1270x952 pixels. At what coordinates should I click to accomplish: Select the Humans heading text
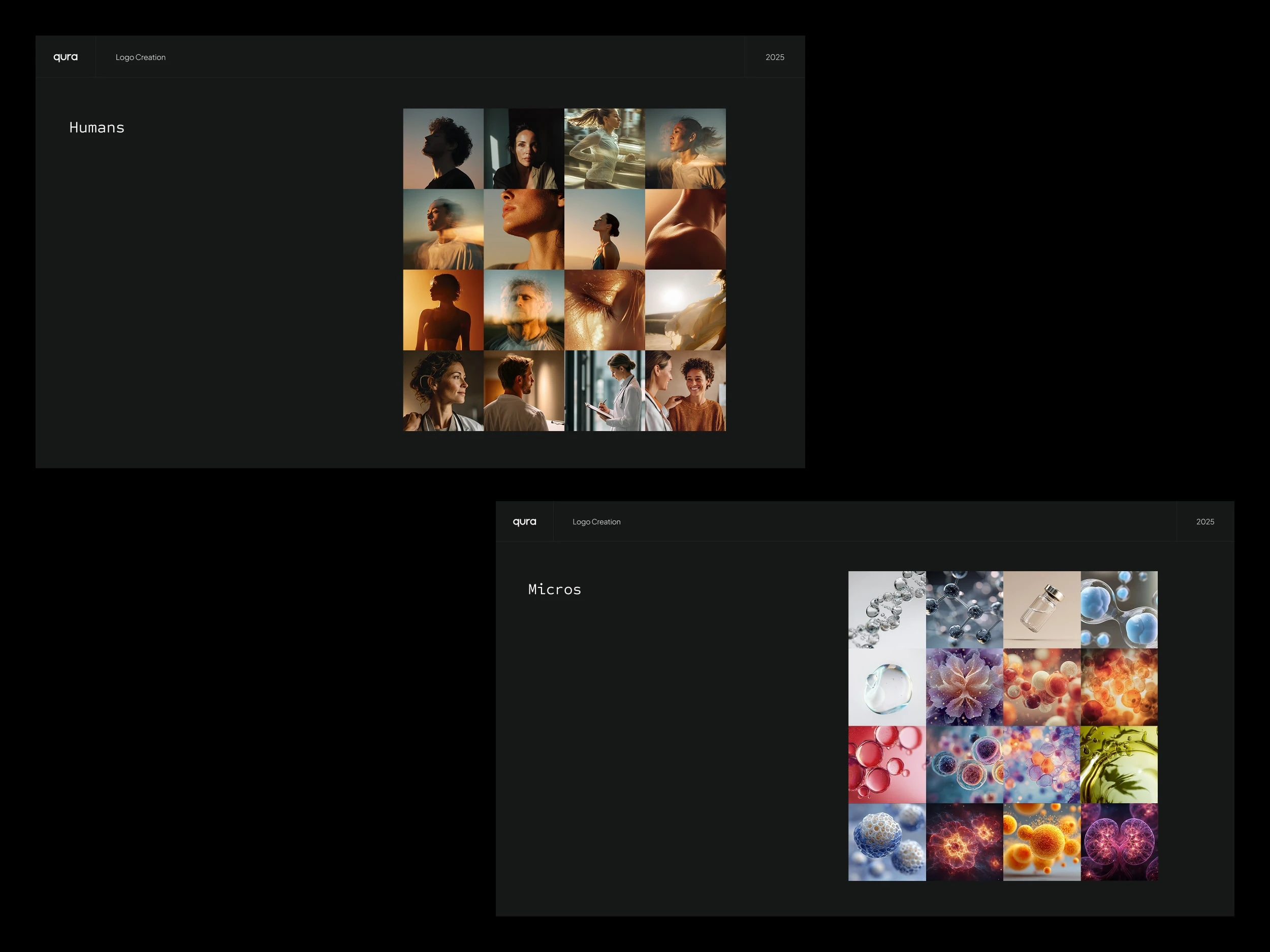click(x=97, y=127)
